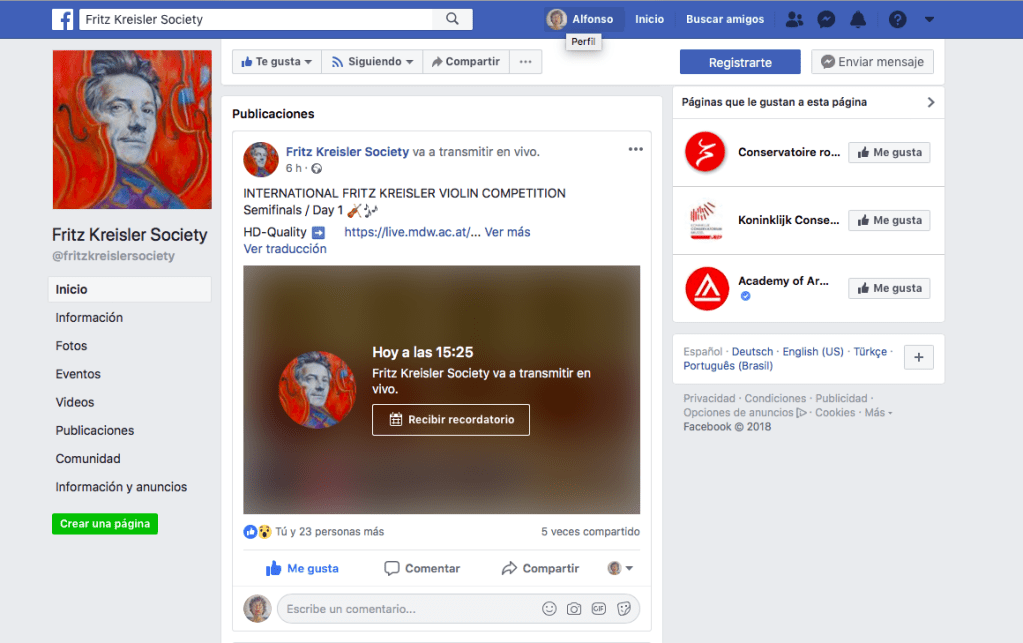Open Eventos in the page sidebar
The height and width of the screenshot is (643, 1023).
click(x=78, y=374)
